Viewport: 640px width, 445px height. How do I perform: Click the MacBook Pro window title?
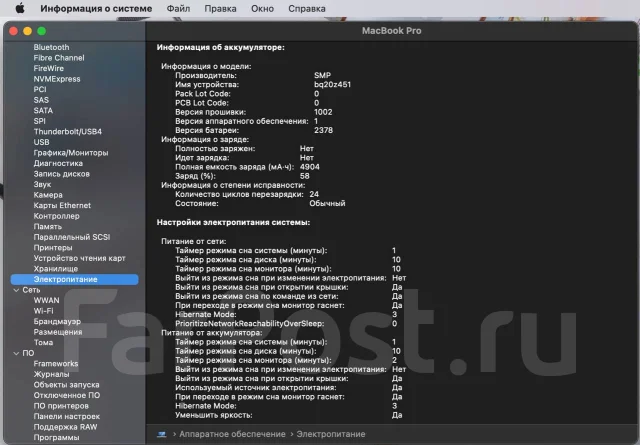point(391,31)
